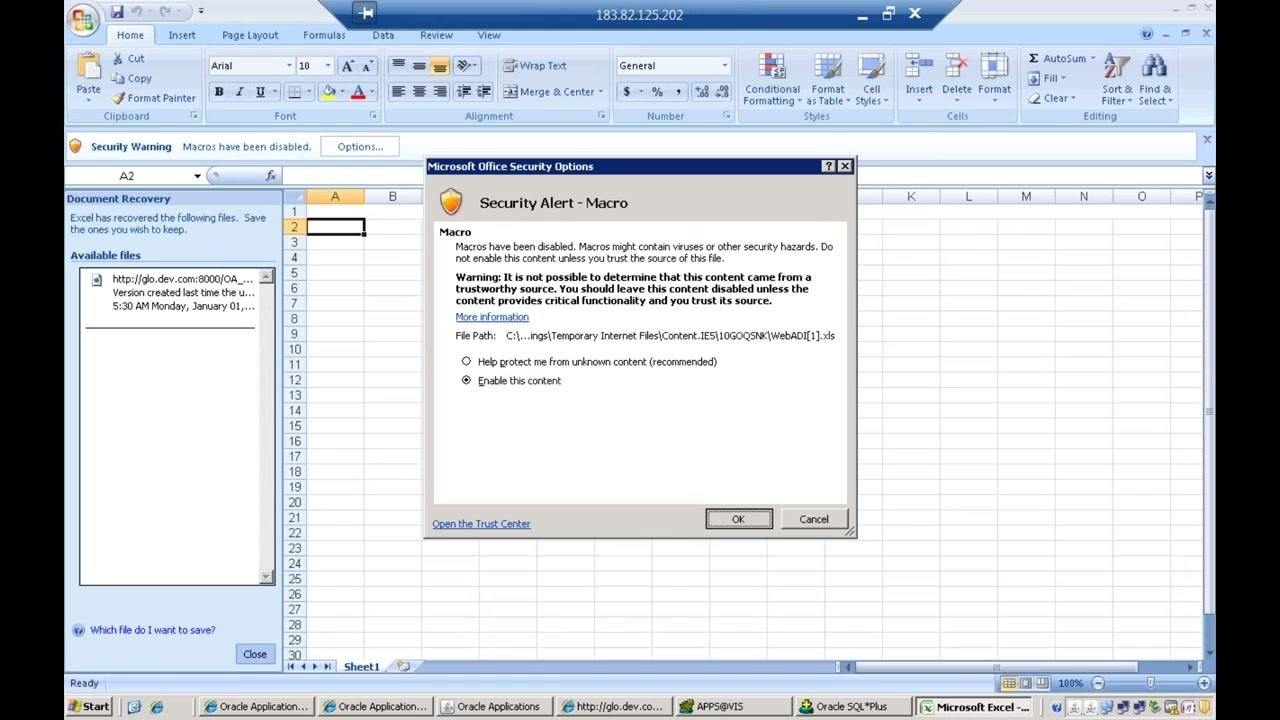Click the help question mark in security dialog
The image size is (1280, 720).
tap(828, 166)
